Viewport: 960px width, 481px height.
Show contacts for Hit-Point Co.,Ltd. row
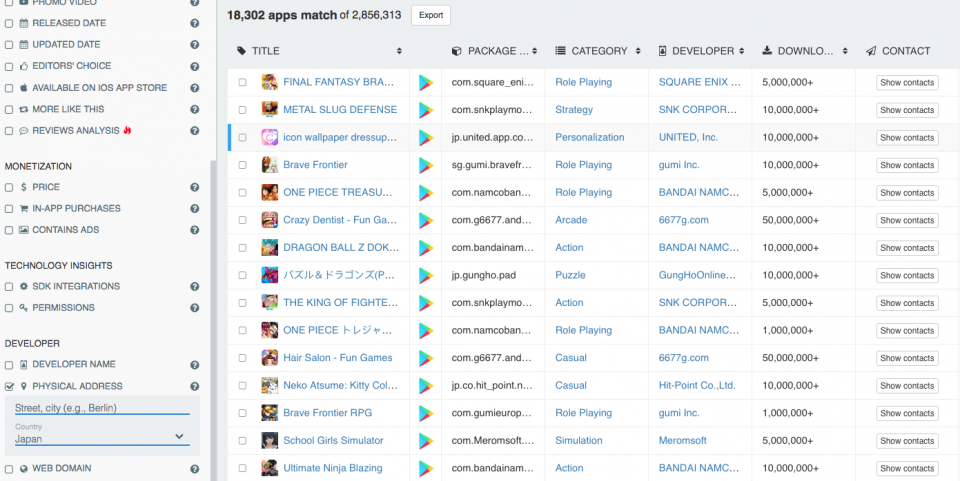point(907,386)
